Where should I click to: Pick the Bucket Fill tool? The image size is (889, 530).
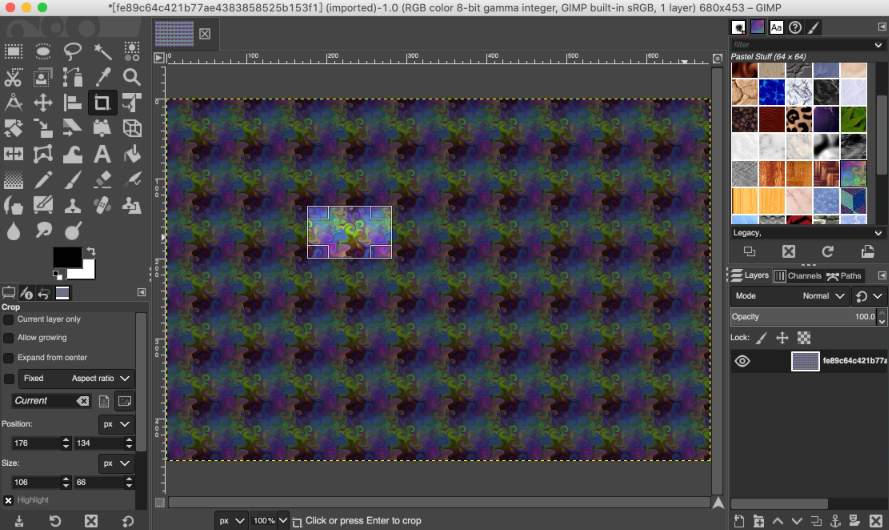[x=131, y=154]
